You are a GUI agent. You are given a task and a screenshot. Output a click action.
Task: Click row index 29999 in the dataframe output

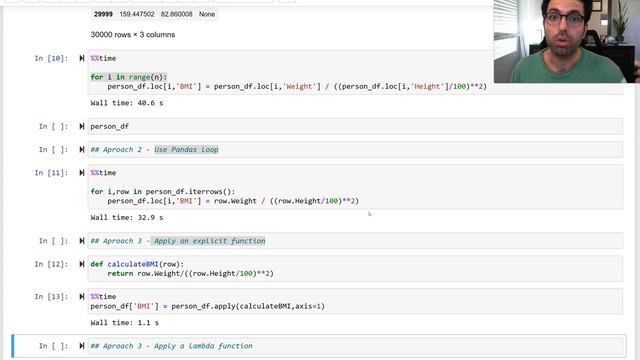coord(103,14)
